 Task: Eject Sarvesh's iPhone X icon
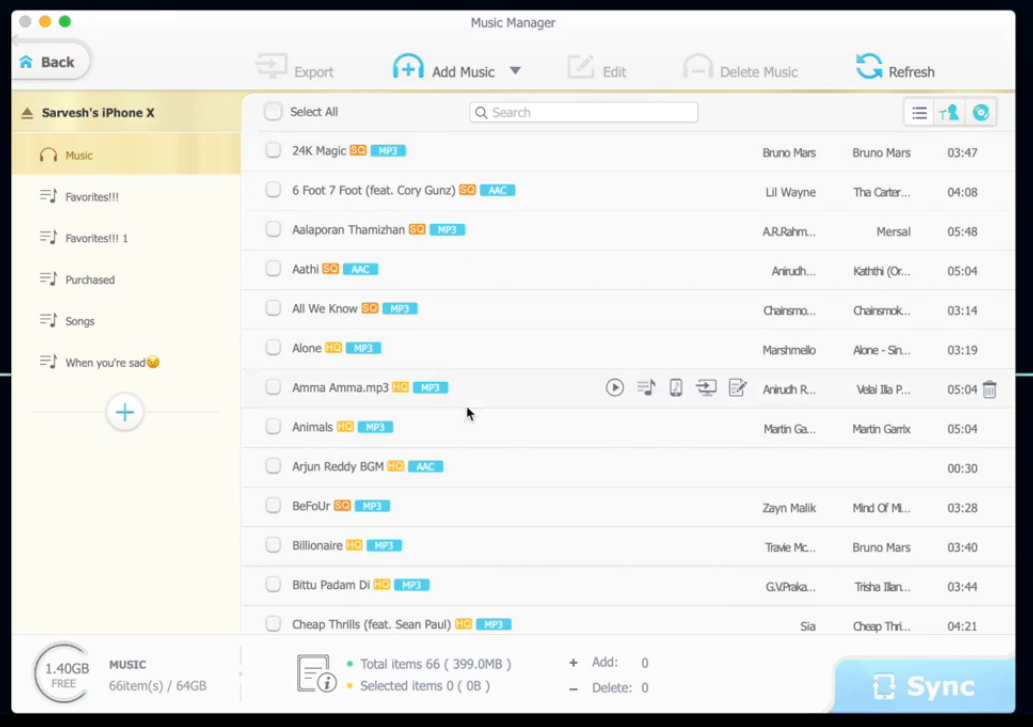point(27,113)
